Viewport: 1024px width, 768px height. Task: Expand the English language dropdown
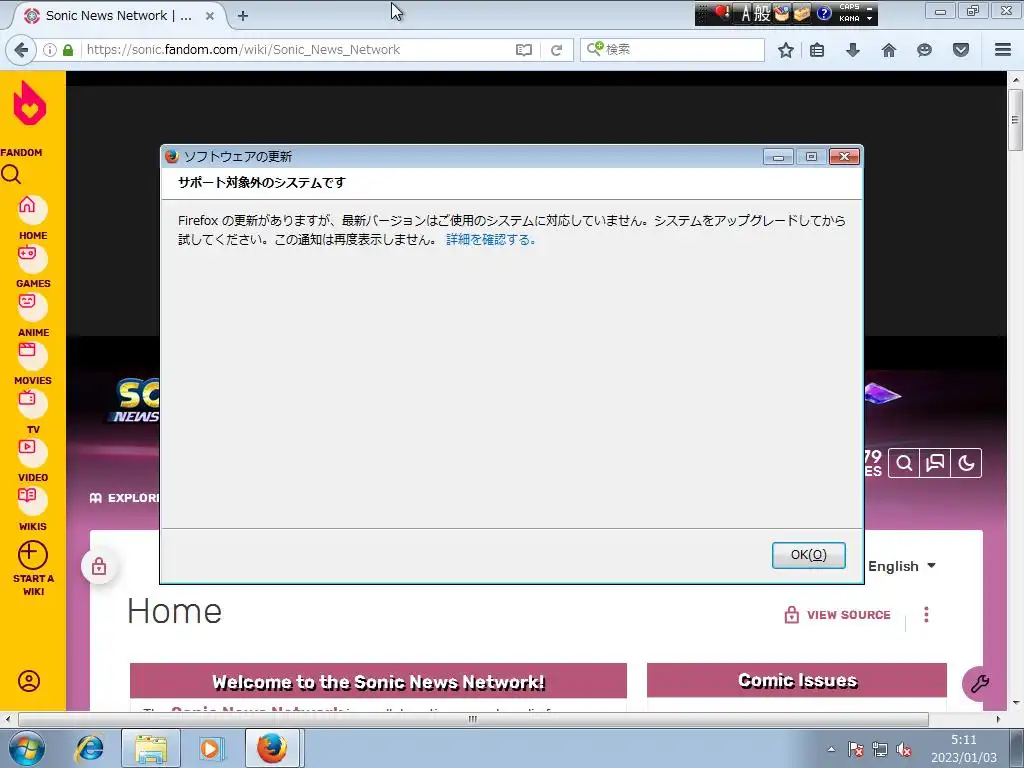coord(902,566)
